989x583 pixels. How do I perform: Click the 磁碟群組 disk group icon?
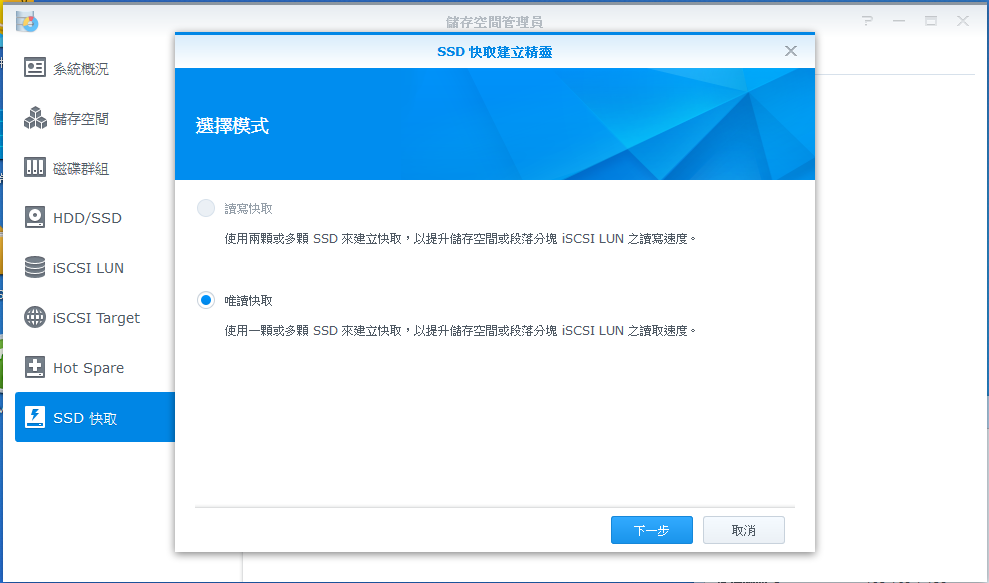pyautogui.click(x=35, y=167)
